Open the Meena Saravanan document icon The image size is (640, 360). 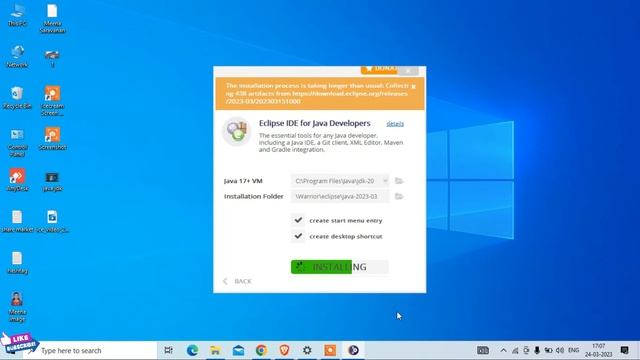pyautogui.click(x=52, y=18)
